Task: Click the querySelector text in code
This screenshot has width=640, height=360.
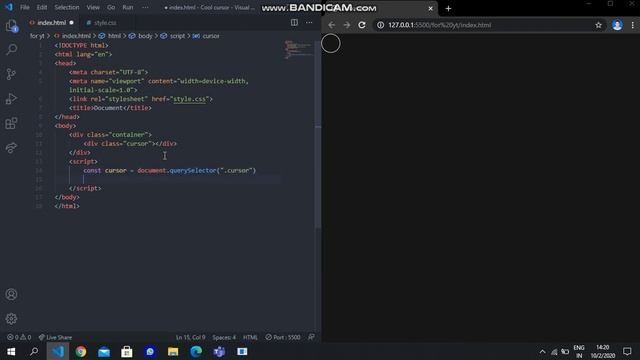Action: [x=193, y=170]
